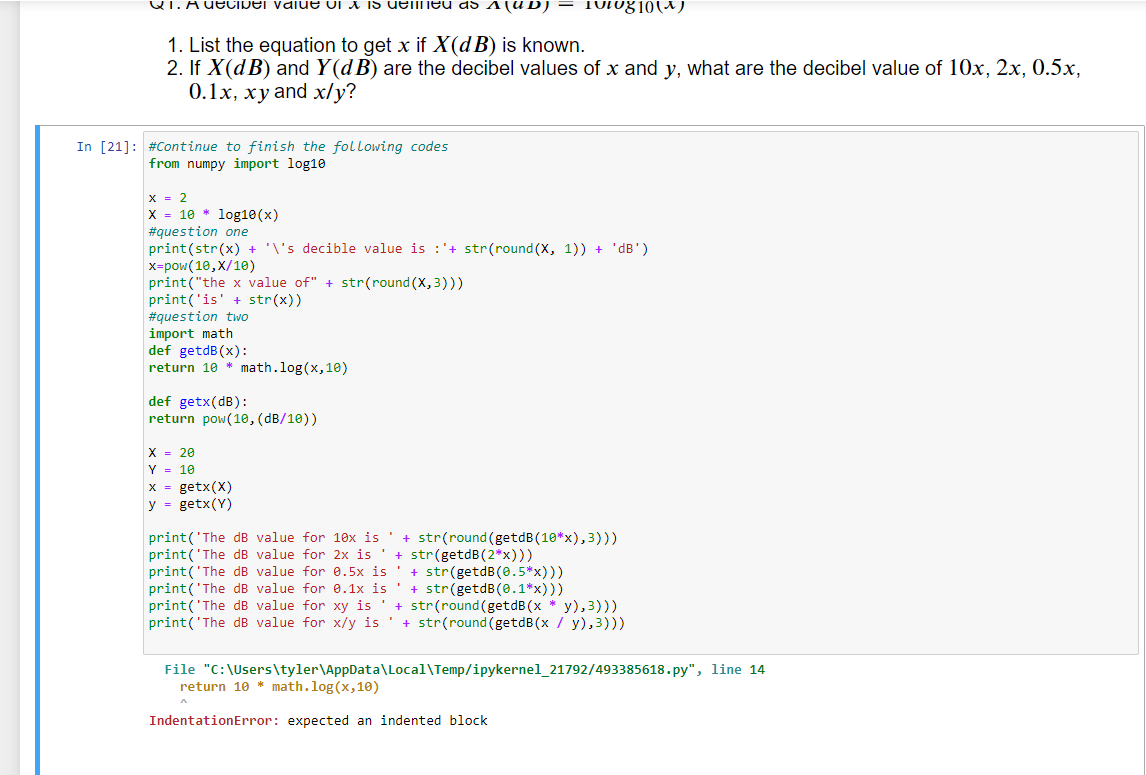The height and width of the screenshot is (775, 1146).
Task: Click the 'X = 10 * log10(x)' line
Action: (213, 215)
